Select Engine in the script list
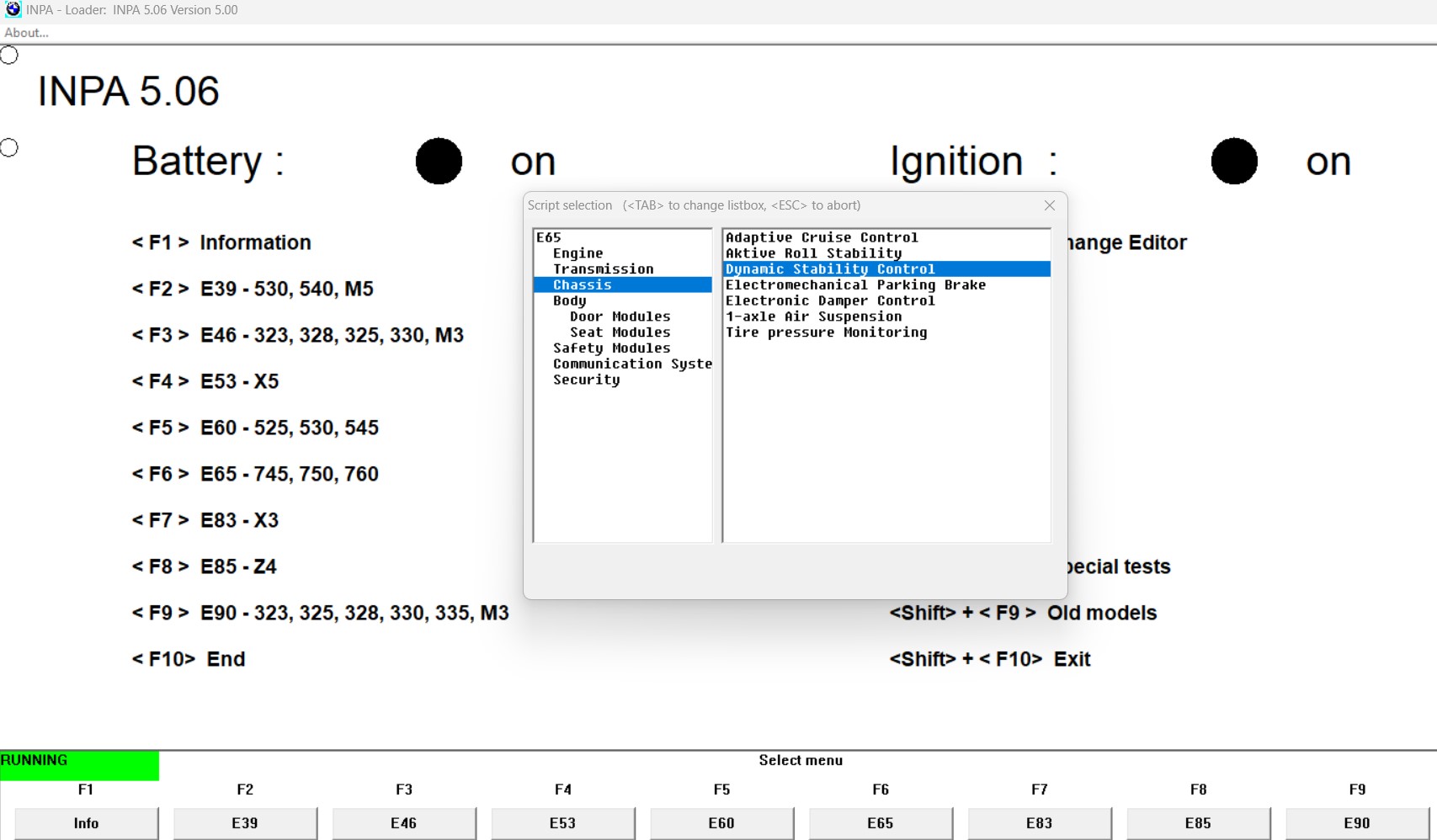 pos(578,253)
